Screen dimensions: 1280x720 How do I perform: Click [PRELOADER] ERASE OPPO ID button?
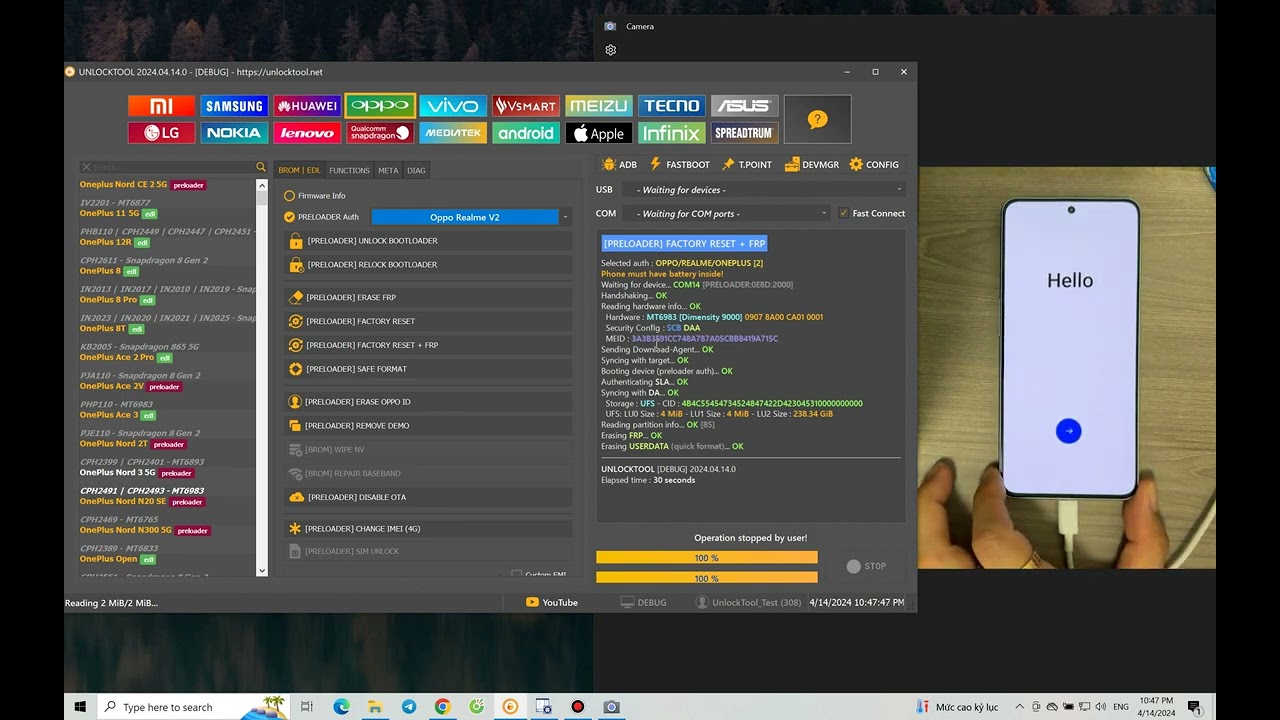(428, 402)
